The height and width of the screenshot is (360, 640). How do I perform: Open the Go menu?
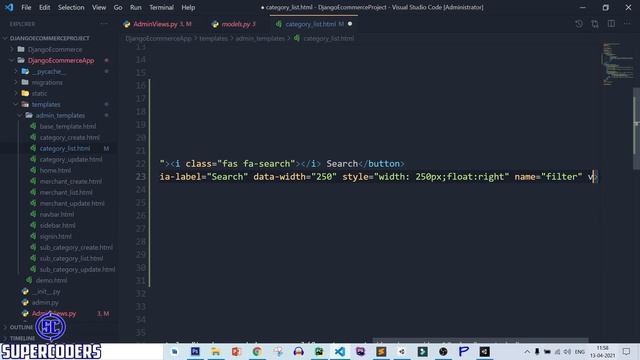coord(118,7)
